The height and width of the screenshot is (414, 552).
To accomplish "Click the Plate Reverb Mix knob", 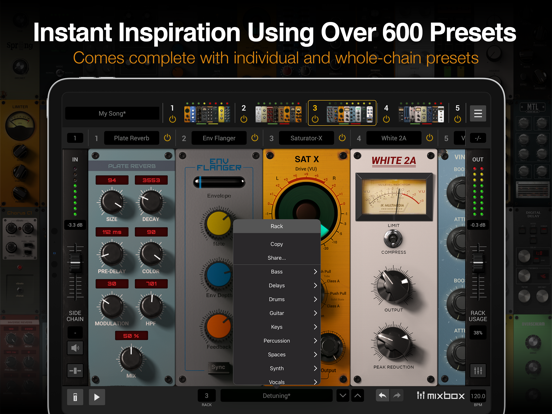I will pyautogui.click(x=131, y=358).
